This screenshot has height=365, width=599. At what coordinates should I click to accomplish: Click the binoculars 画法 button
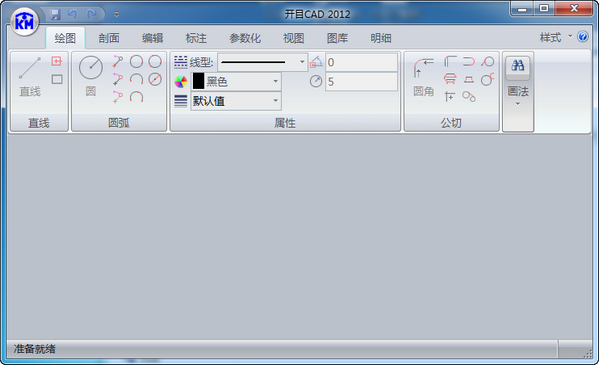coord(518,67)
